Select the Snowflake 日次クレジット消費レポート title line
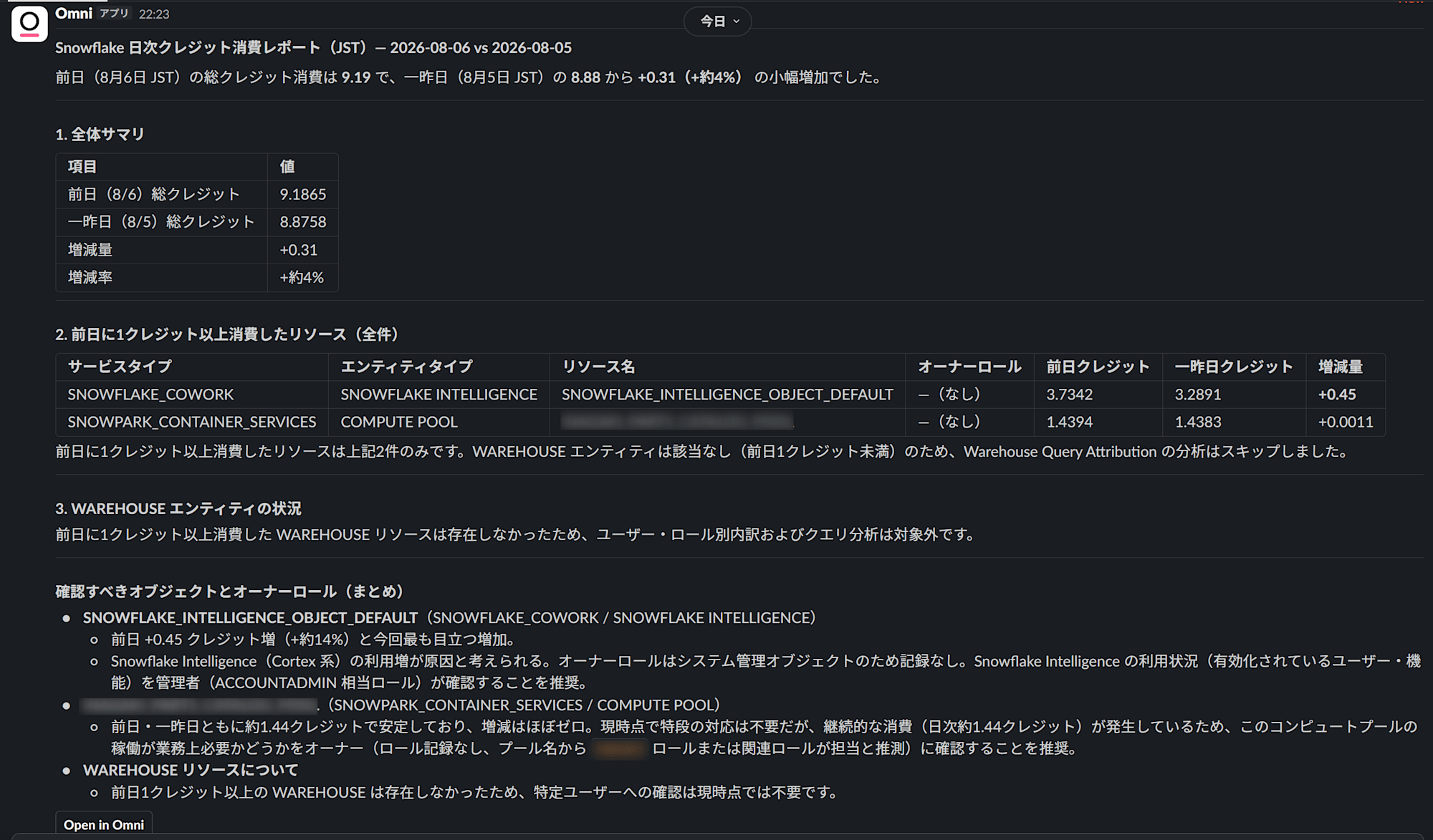1433x840 pixels. pos(314,48)
